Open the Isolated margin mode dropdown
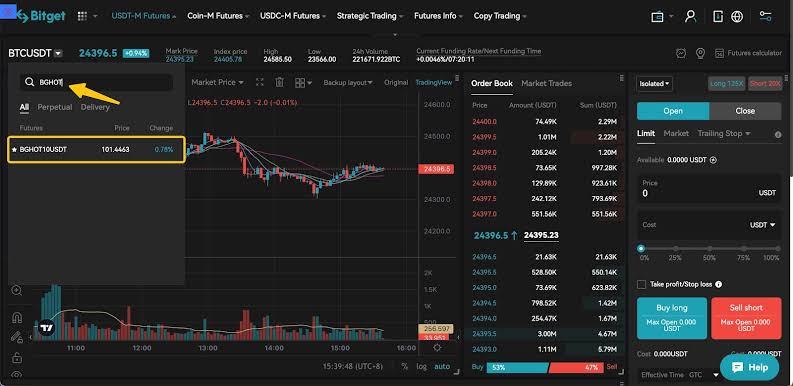793x386 pixels. tap(654, 83)
